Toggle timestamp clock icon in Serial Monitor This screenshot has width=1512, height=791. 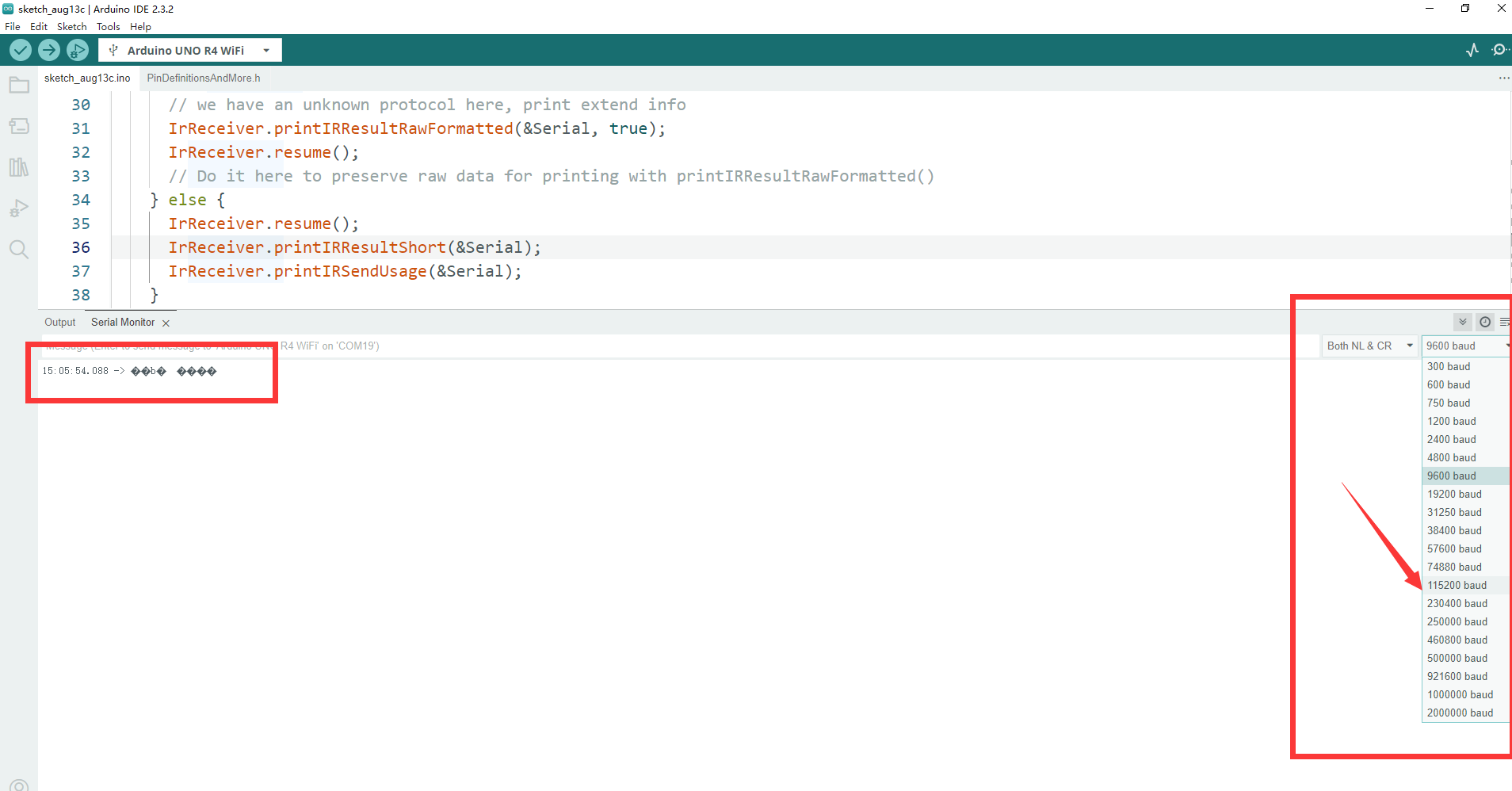[1485, 322]
